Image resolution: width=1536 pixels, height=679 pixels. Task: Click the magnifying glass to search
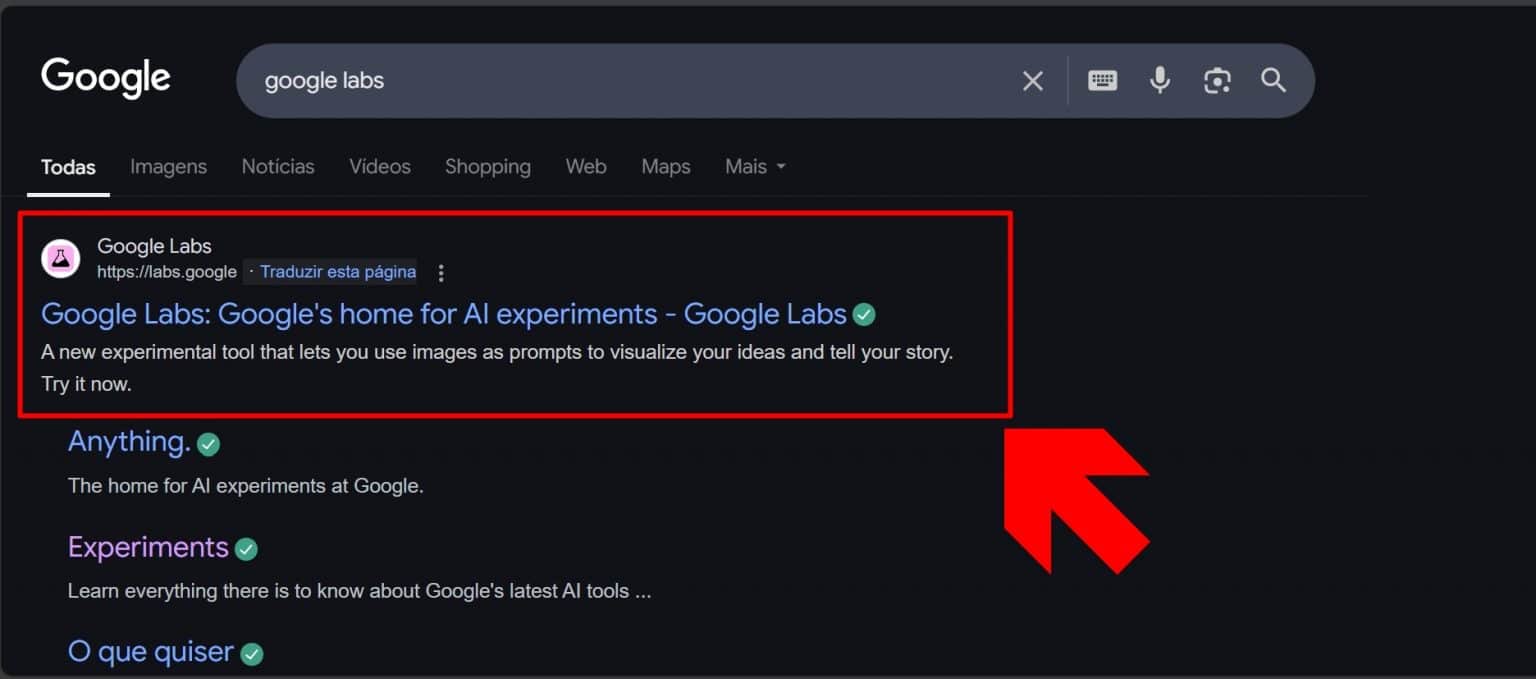tap(1272, 80)
